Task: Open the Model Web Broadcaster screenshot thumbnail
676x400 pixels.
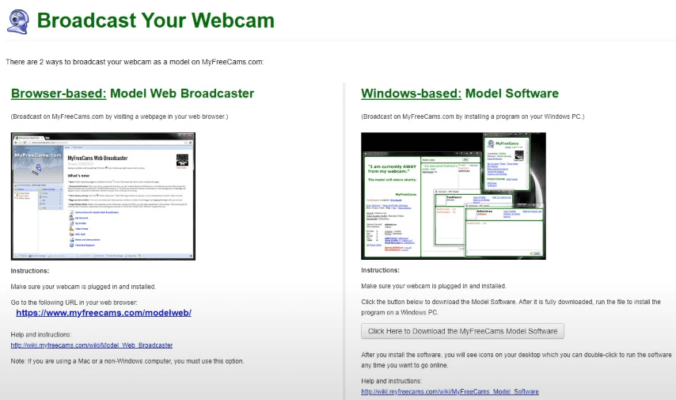Action: point(103,196)
